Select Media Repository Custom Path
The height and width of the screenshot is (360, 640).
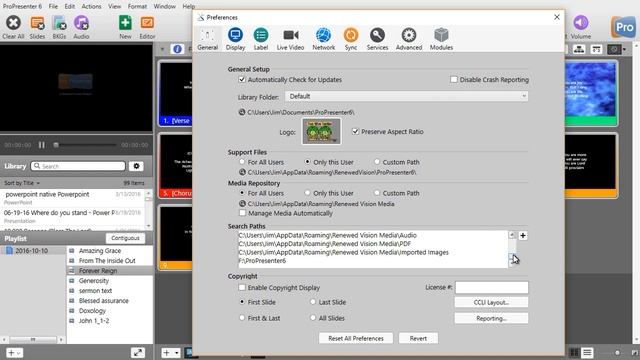pyautogui.click(x=377, y=193)
